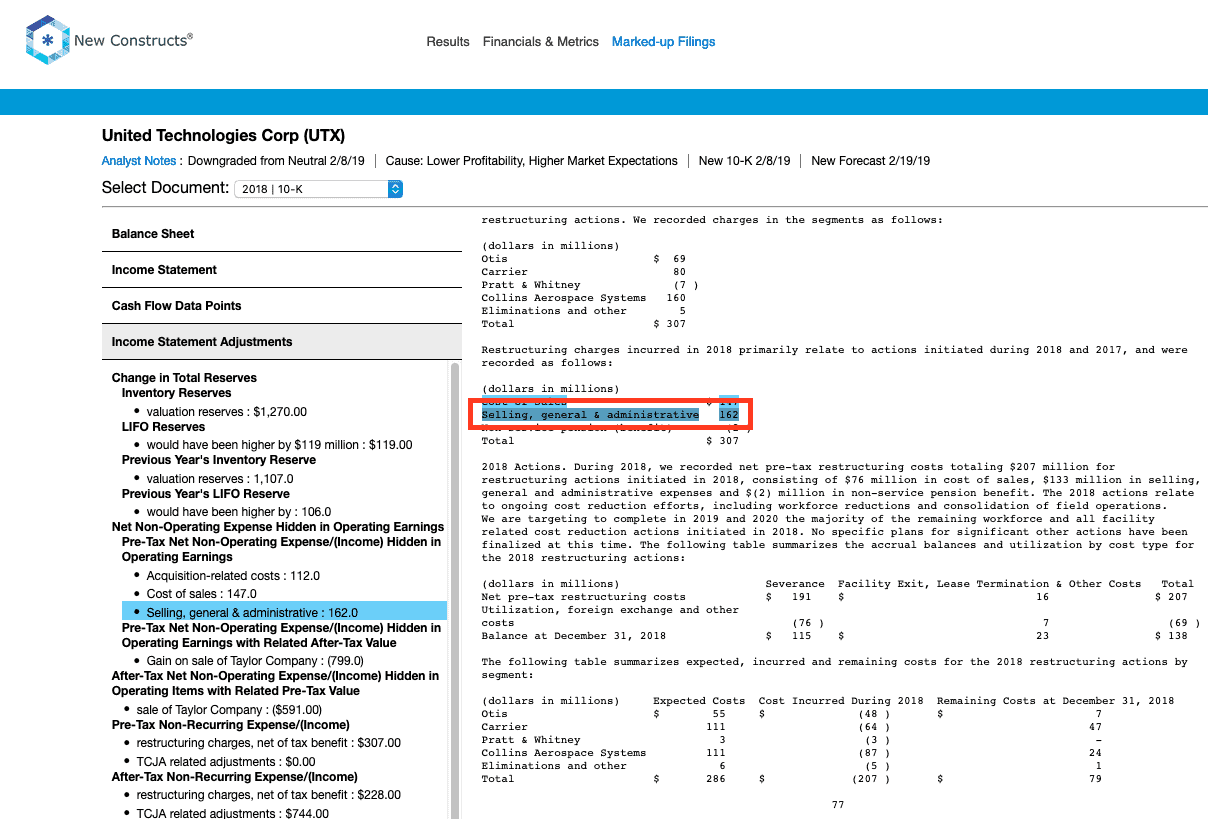
Task: Switch to Financials & Metrics tab
Action: pos(541,42)
